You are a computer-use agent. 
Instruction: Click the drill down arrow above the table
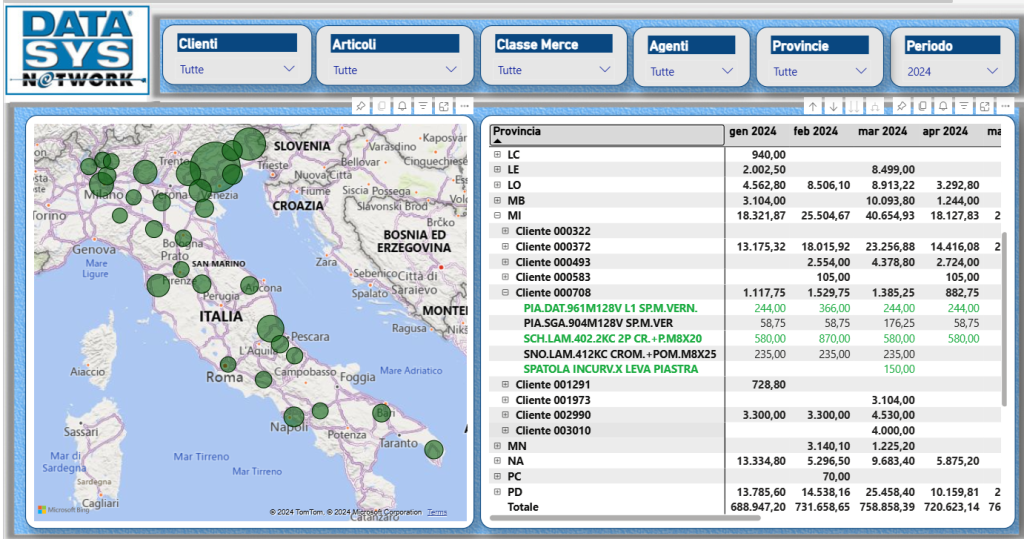click(834, 106)
